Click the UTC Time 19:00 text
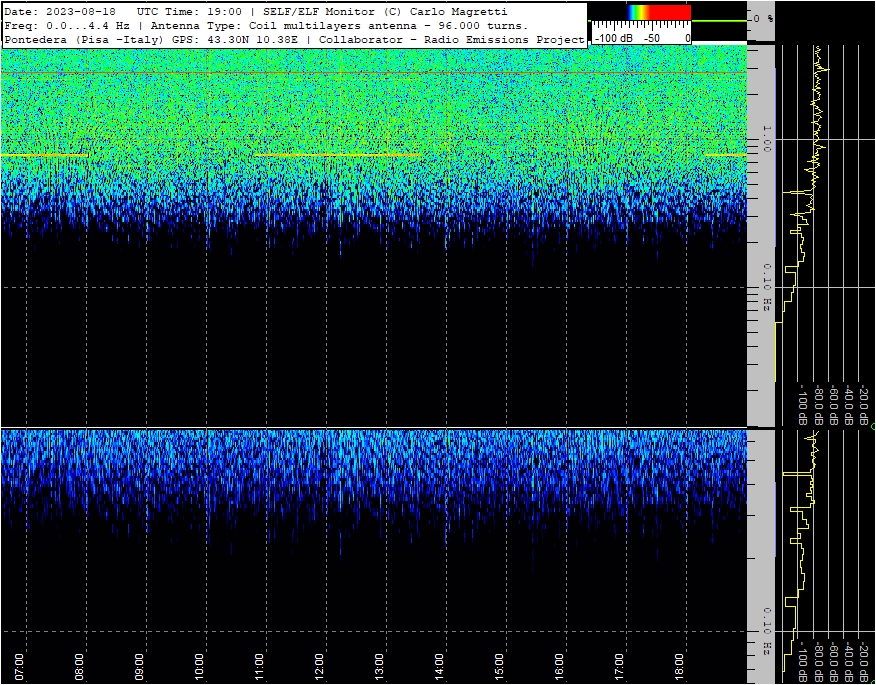The height and width of the screenshot is (685, 876). coord(189,12)
